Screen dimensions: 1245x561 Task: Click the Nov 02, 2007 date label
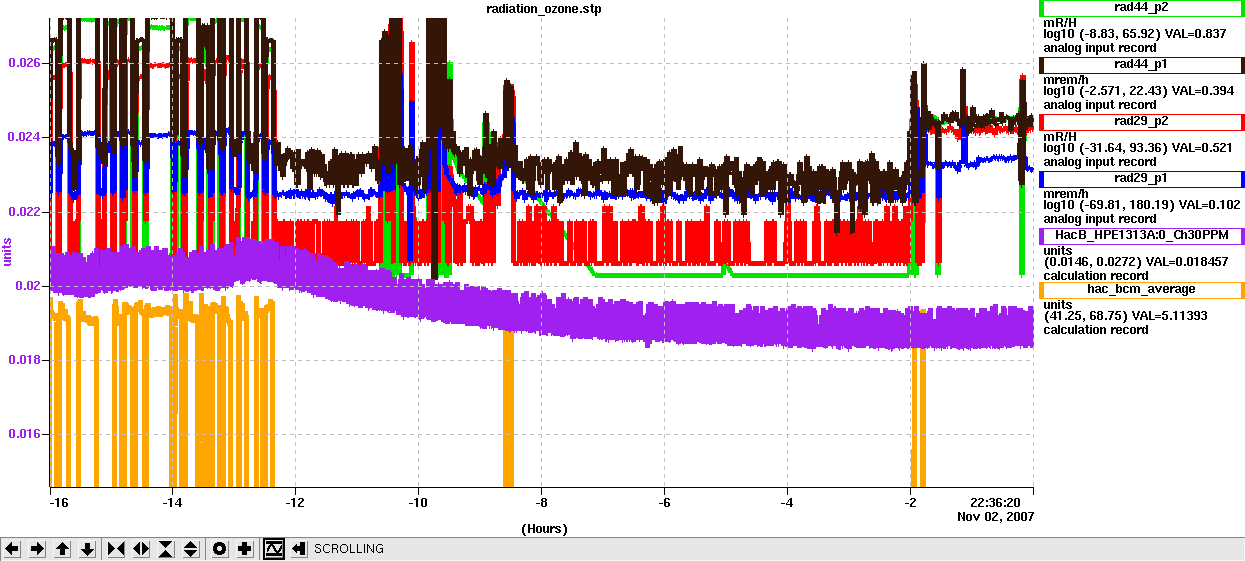[x=996, y=517]
